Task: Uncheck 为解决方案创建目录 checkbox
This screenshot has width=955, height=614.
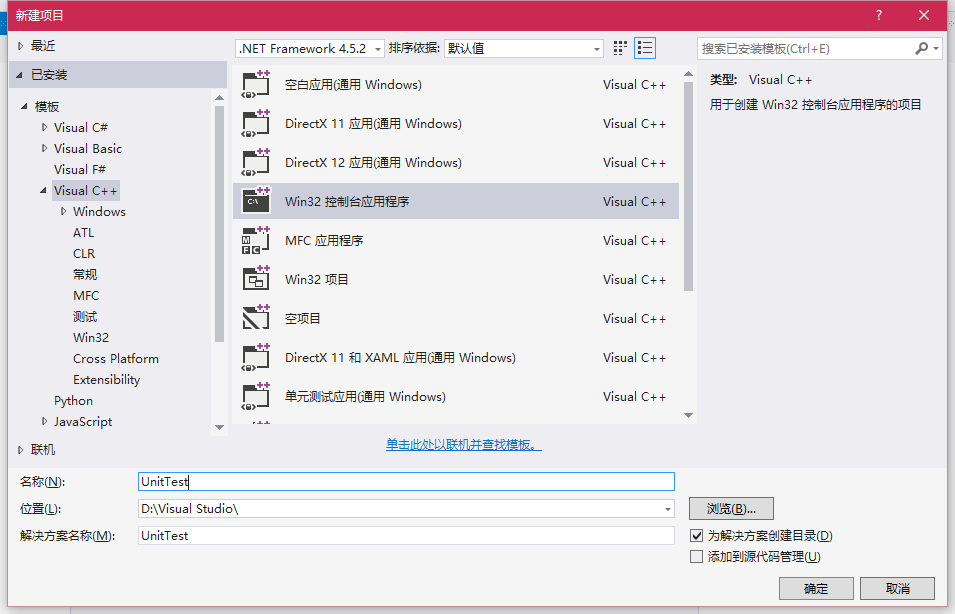Action: coord(697,536)
